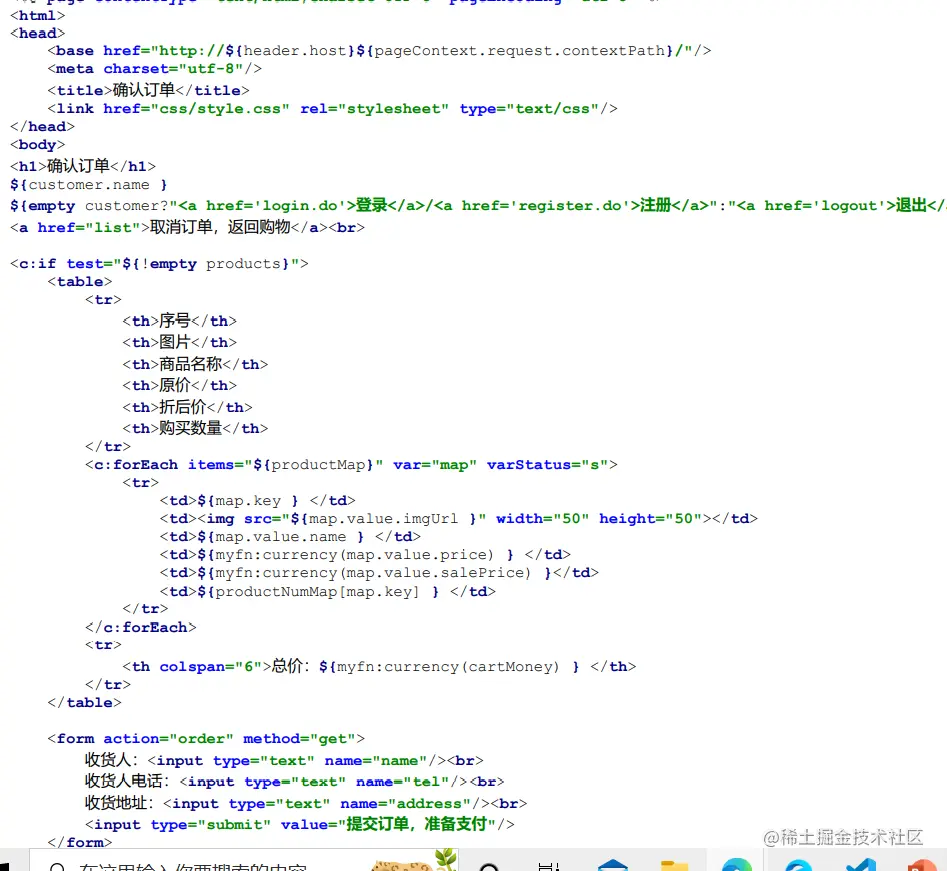Viewport: 947px width, 871px height.
Task: Open the Mail app taskbar icon
Action: click(x=612, y=865)
